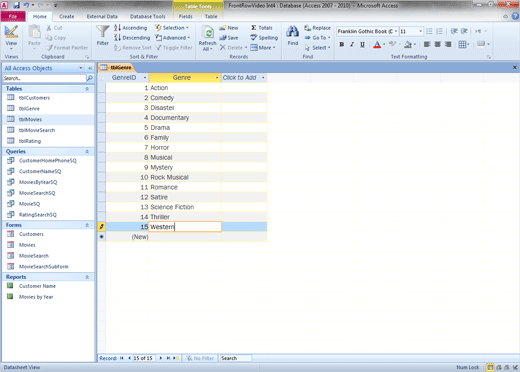Image resolution: width=520 pixels, height=372 pixels.
Task: Go to next record in navigator
Action: click(x=161, y=358)
